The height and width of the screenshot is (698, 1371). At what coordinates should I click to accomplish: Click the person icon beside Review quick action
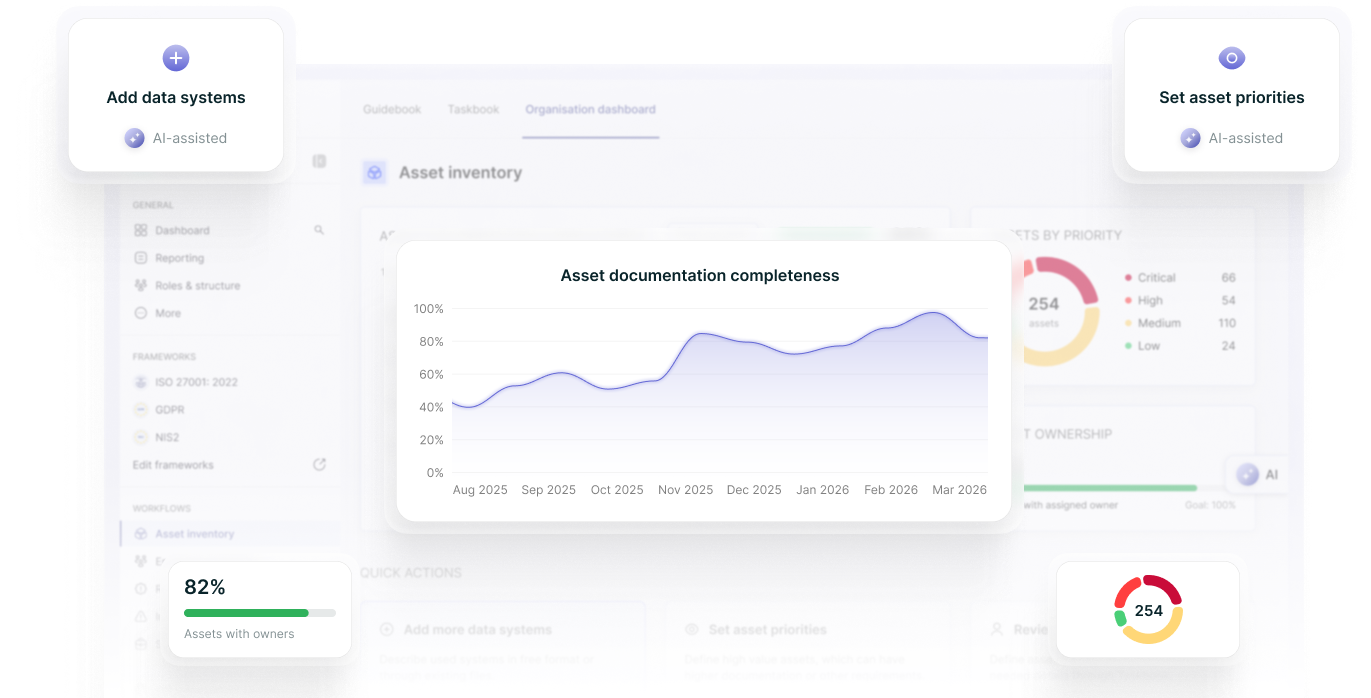[x=996, y=629]
